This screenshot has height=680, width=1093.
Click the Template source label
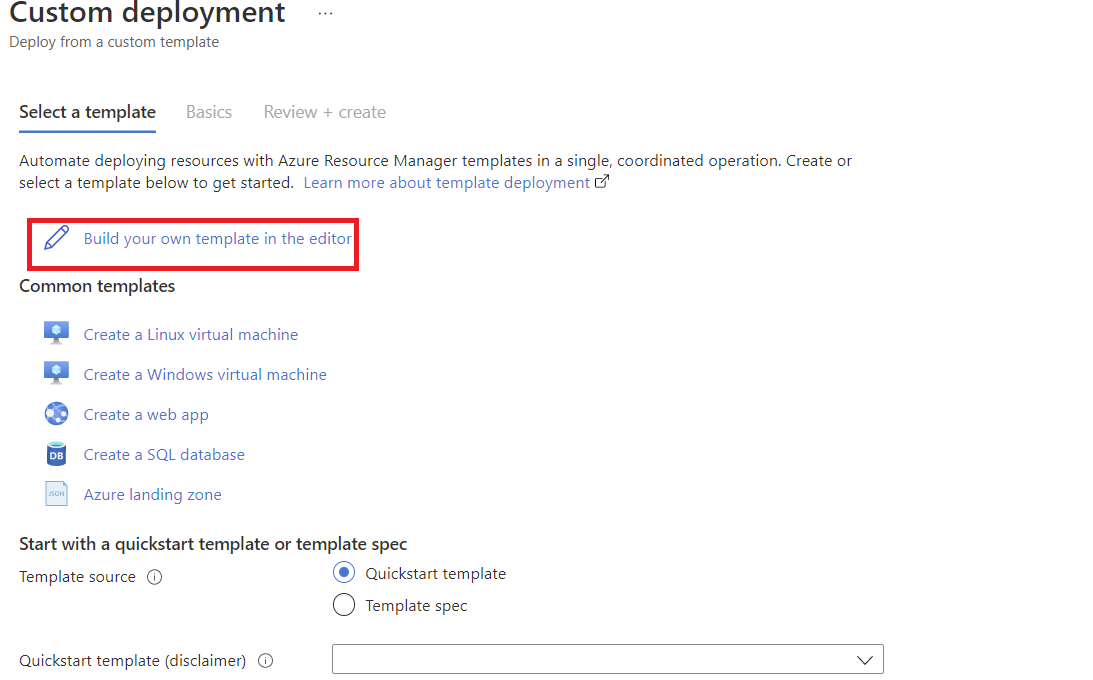click(77, 577)
